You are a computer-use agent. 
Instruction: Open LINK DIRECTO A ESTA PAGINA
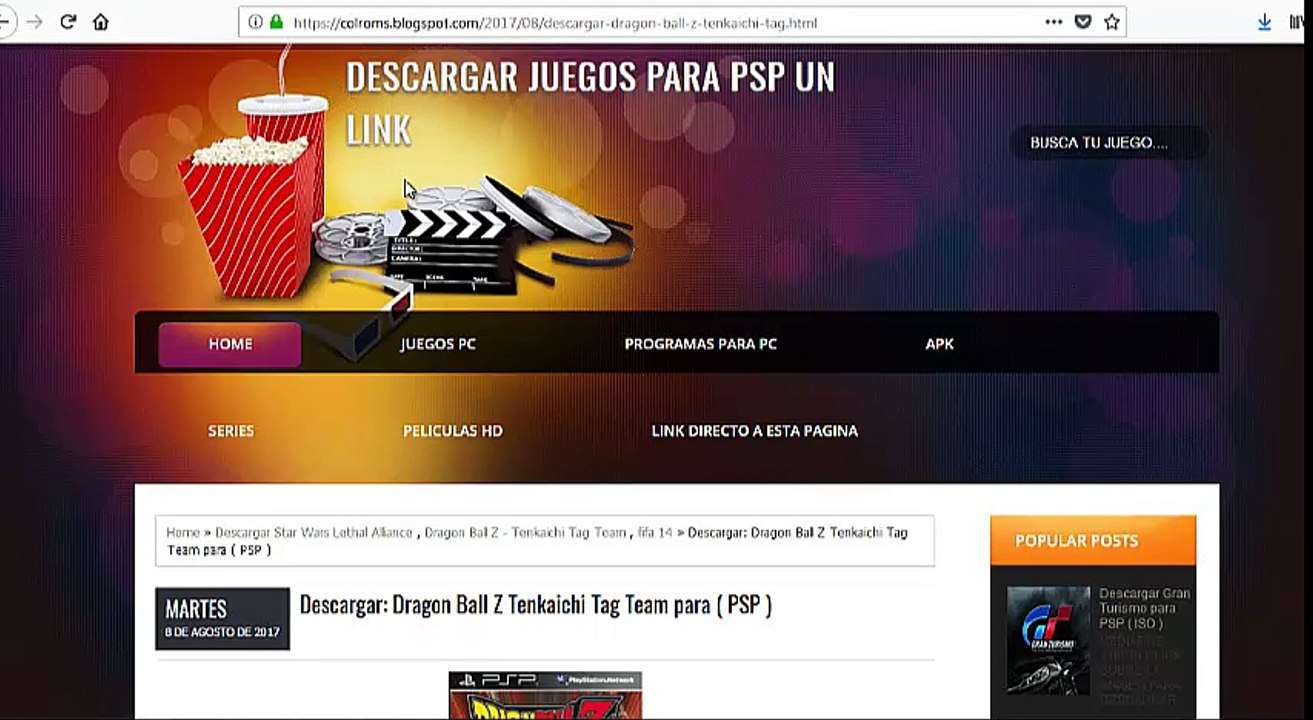[x=754, y=431]
